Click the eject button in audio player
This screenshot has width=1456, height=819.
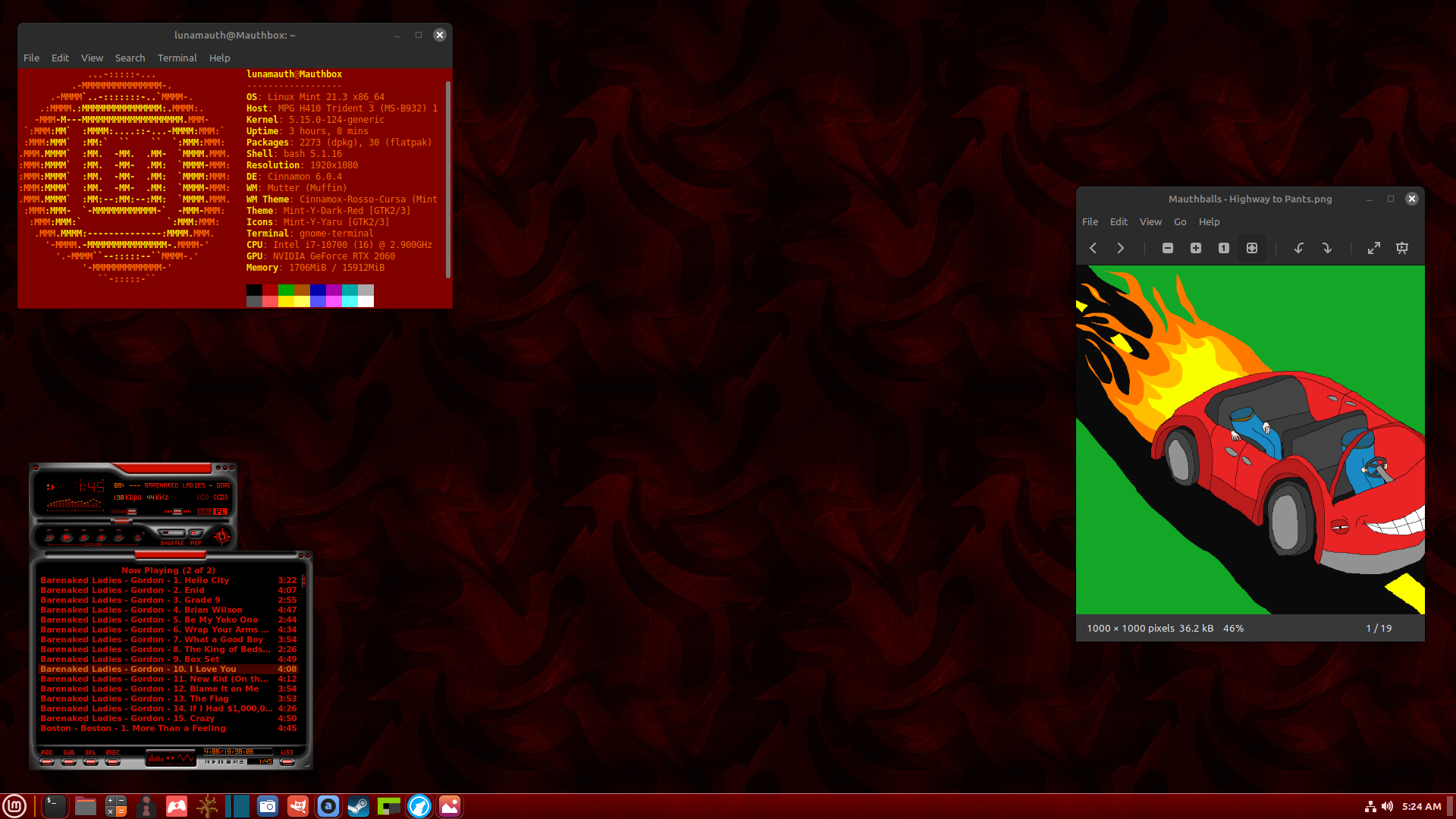[137, 537]
